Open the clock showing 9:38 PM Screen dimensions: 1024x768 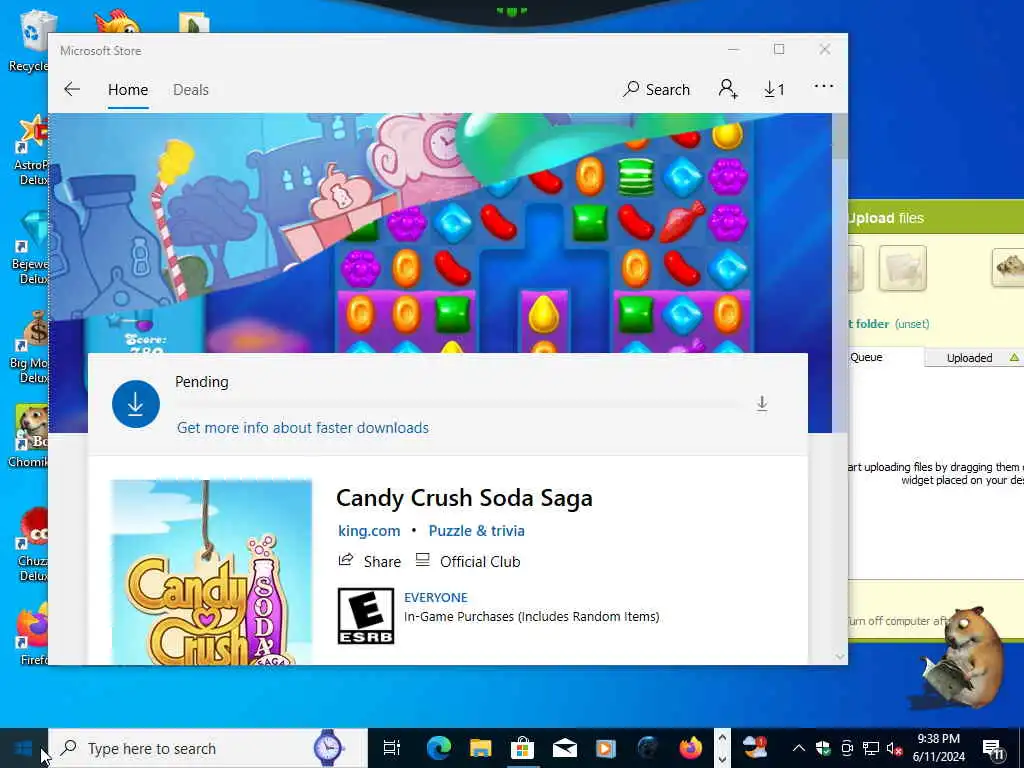click(x=938, y=748)
